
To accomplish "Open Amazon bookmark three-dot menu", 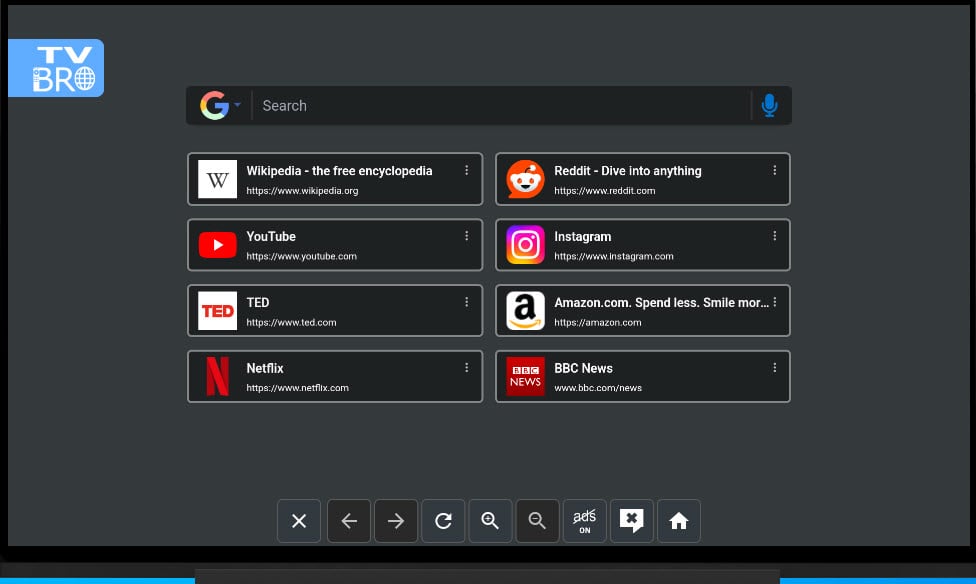I will (x=774, y=302).
